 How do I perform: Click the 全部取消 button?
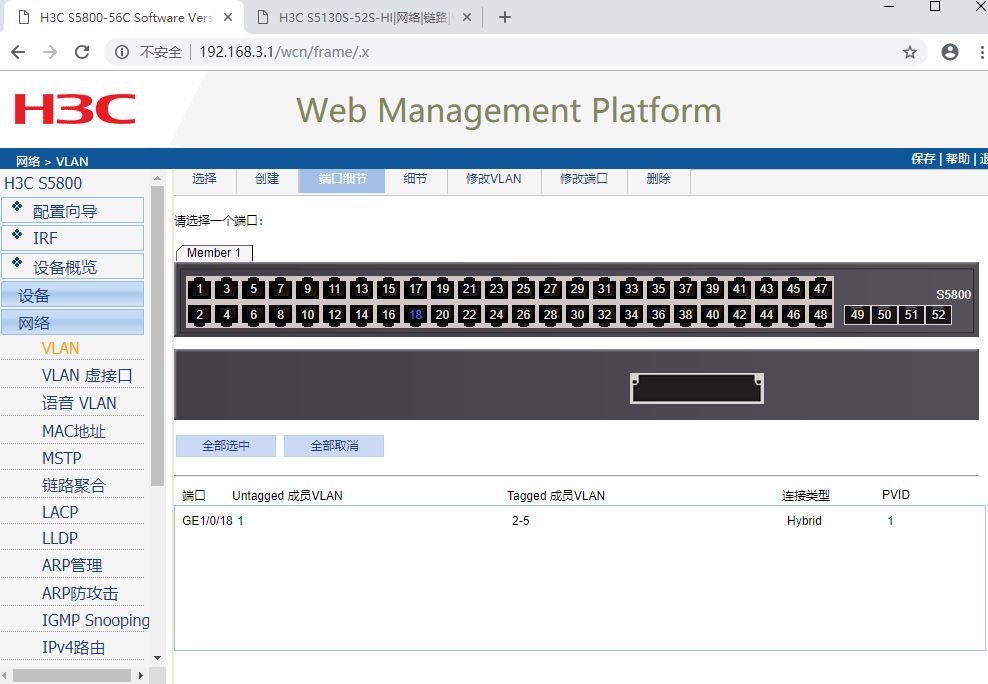(x=334, y=446)
